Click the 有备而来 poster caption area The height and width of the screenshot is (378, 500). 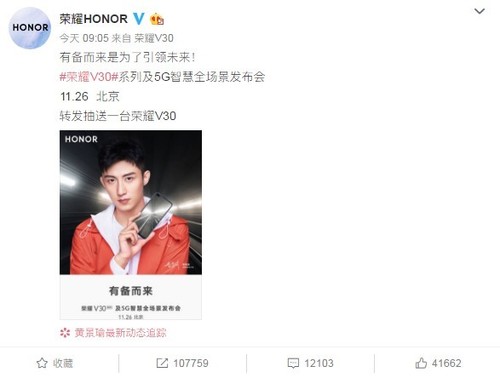(x=131, y=297)
